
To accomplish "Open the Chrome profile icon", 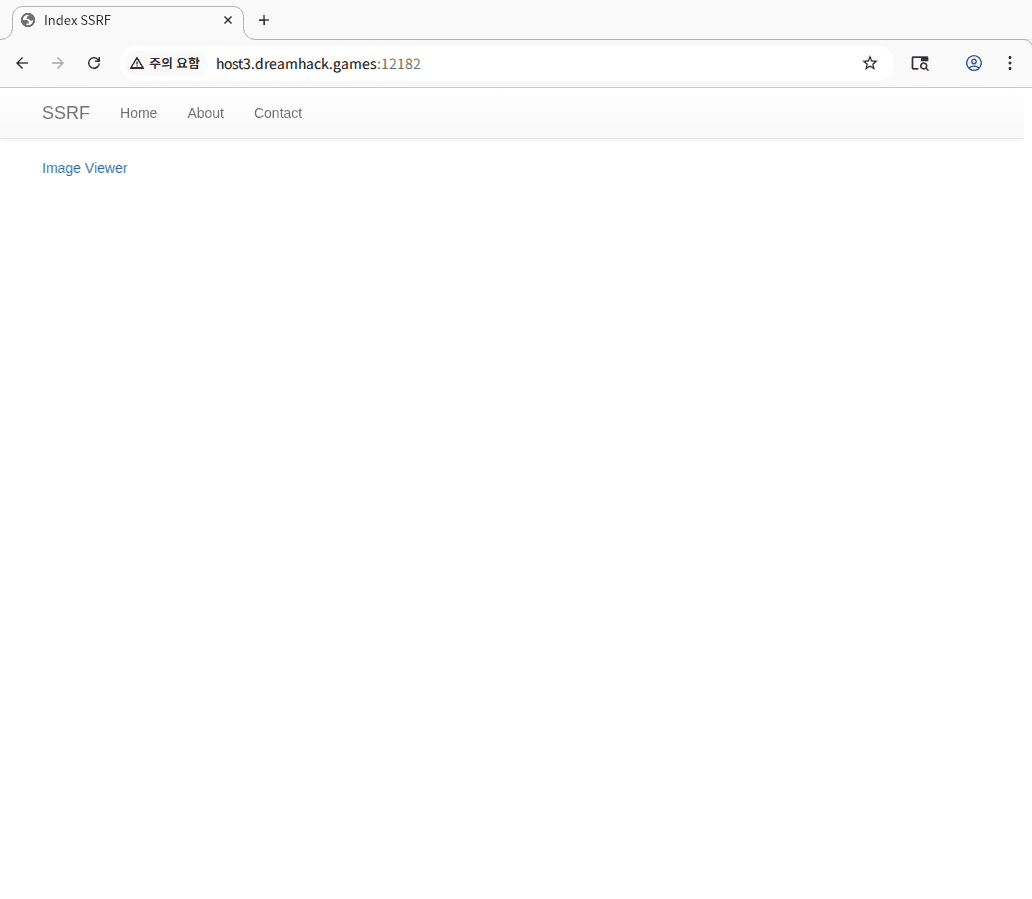I will 973,63.
